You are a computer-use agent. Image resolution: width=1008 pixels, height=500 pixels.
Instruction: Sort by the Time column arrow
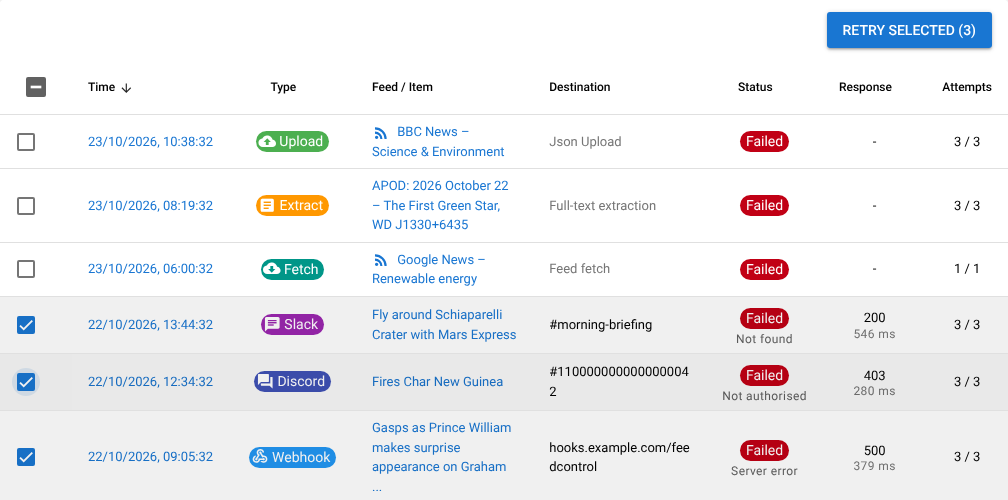click(x=126, y=88)
